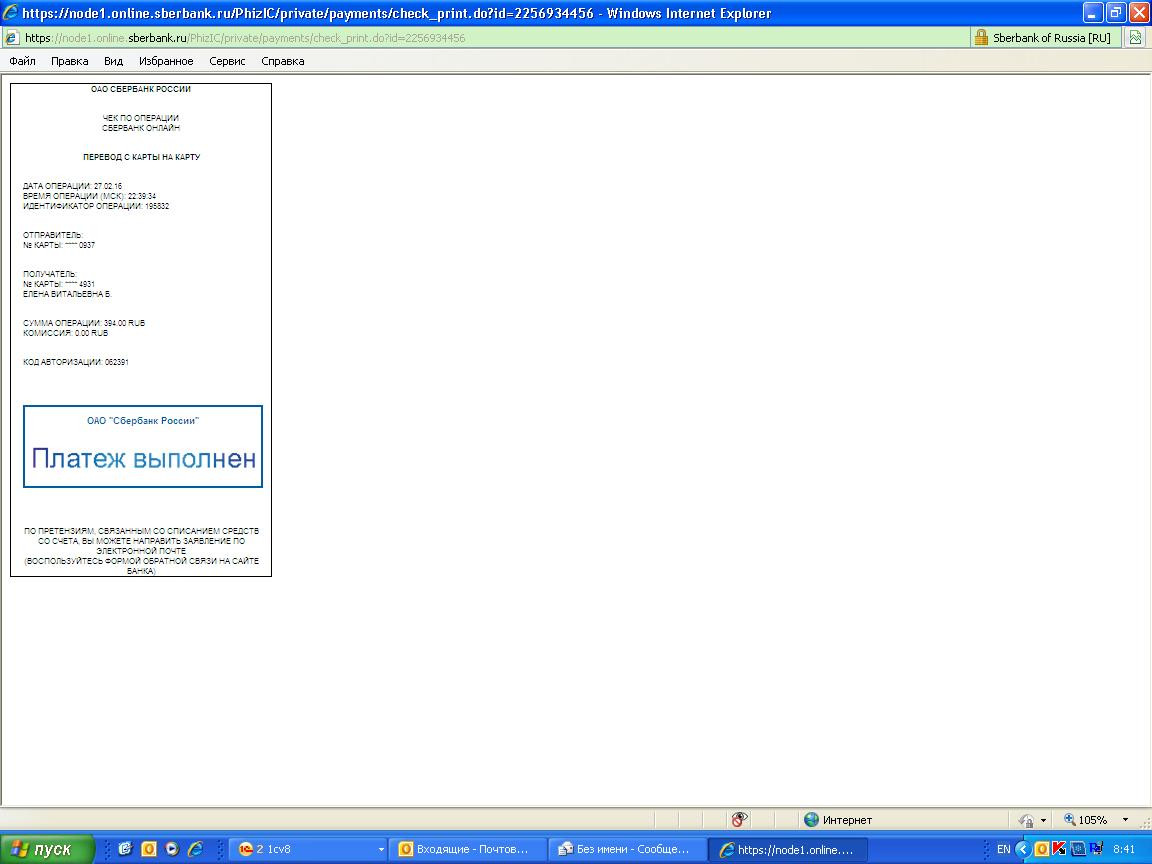The height and width of the screenshot is (864, 1152).
Task: Switch to the Без имени message taskbar window
Action: [627, 849]
